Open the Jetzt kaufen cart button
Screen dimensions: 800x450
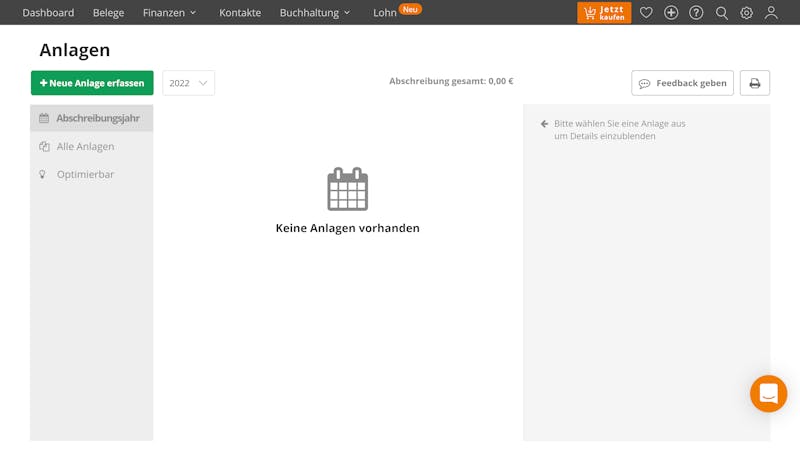(604, 13)
